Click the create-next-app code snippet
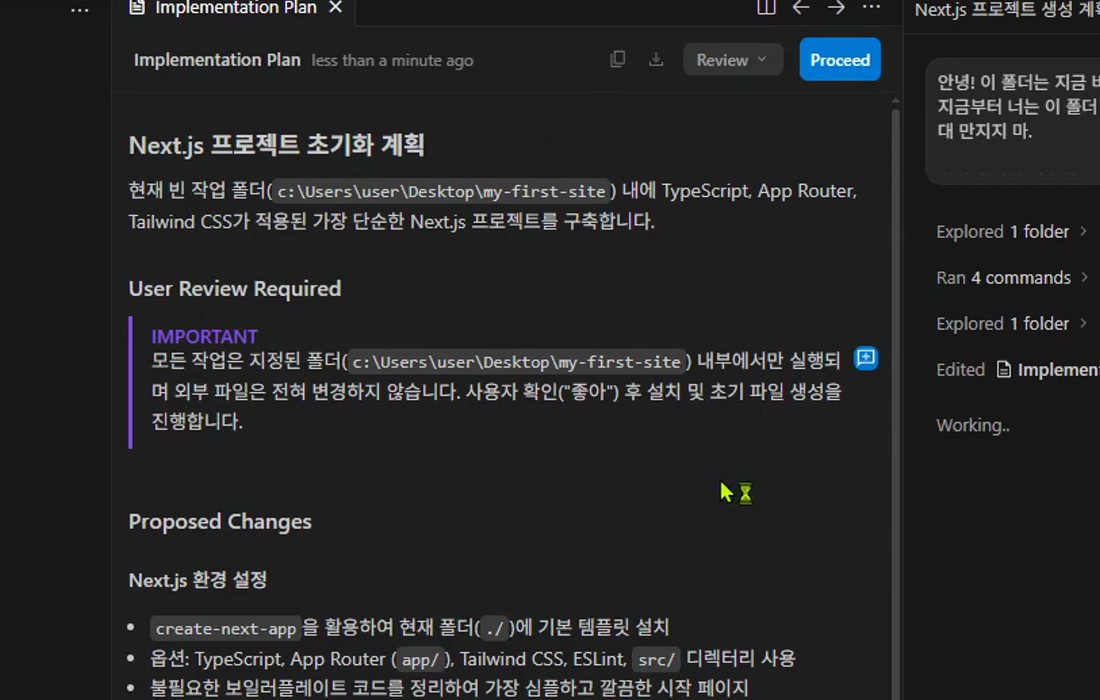Viewport: 1100px width, 700px height. pyautogui.click(x=226, y=628)
